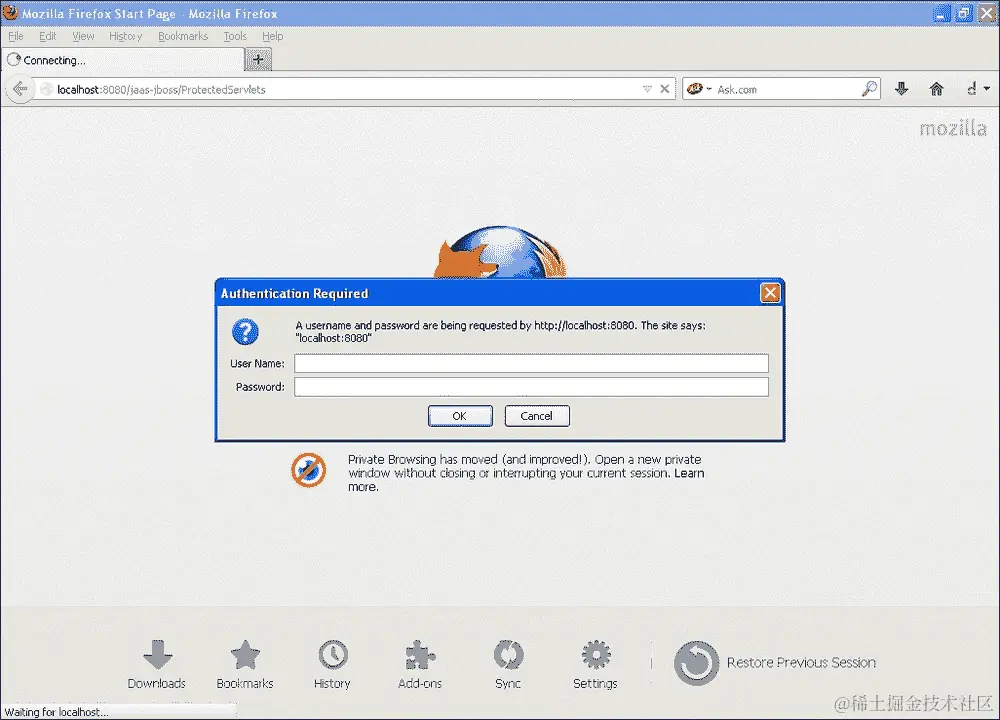This screenshot has height=720, width=1000.
Task: Focus the Password field
Action: pos(531,387)
